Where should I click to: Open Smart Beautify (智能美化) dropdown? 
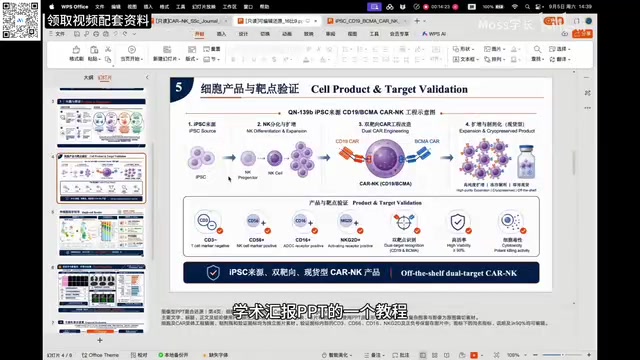point(337,355)
